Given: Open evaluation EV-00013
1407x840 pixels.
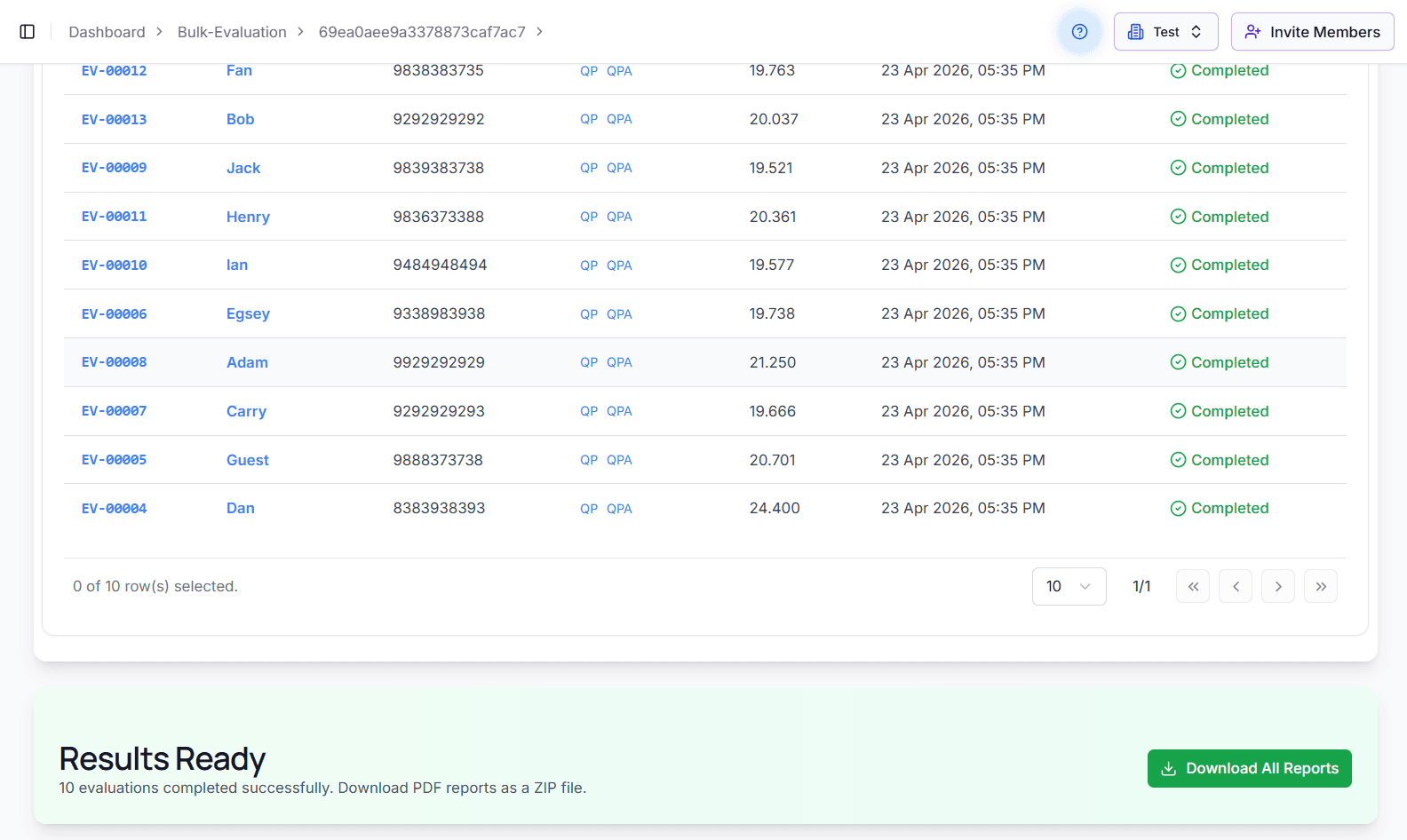Looking at the screenshot, I should [x=114, y=119].
